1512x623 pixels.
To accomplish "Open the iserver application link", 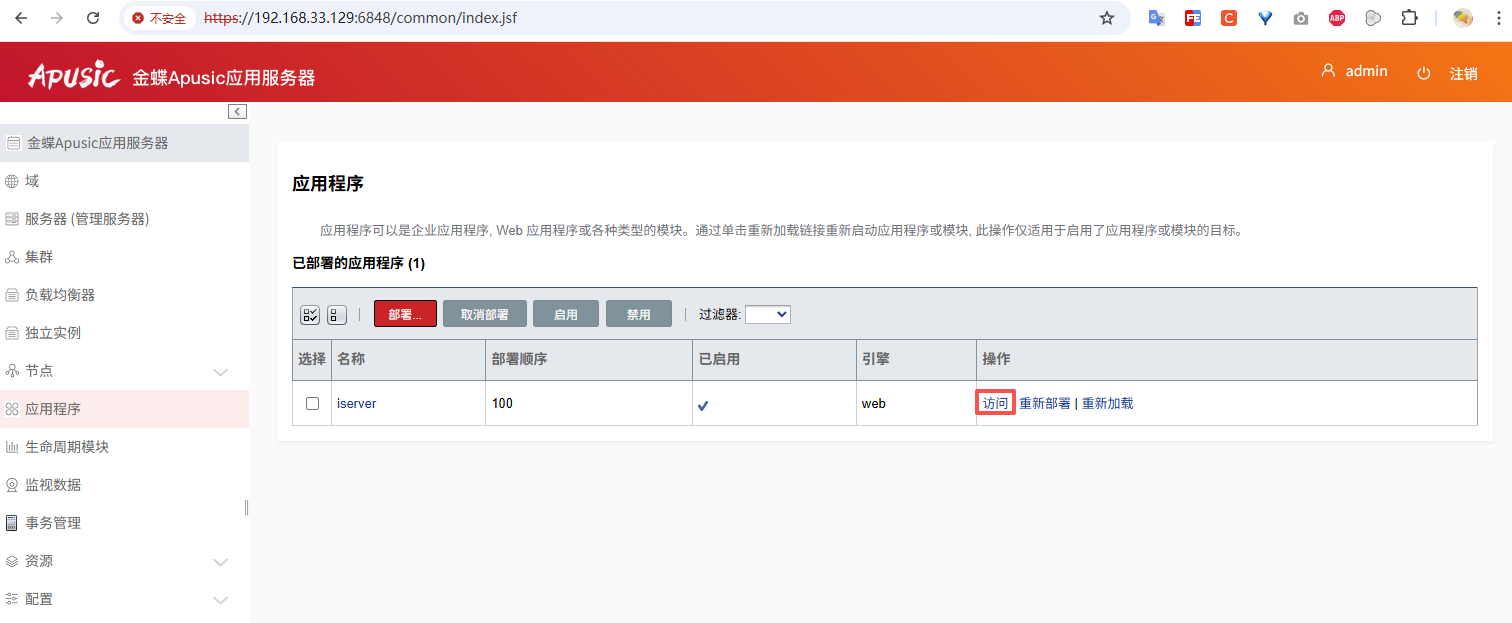I will click(x=357, y=403).
